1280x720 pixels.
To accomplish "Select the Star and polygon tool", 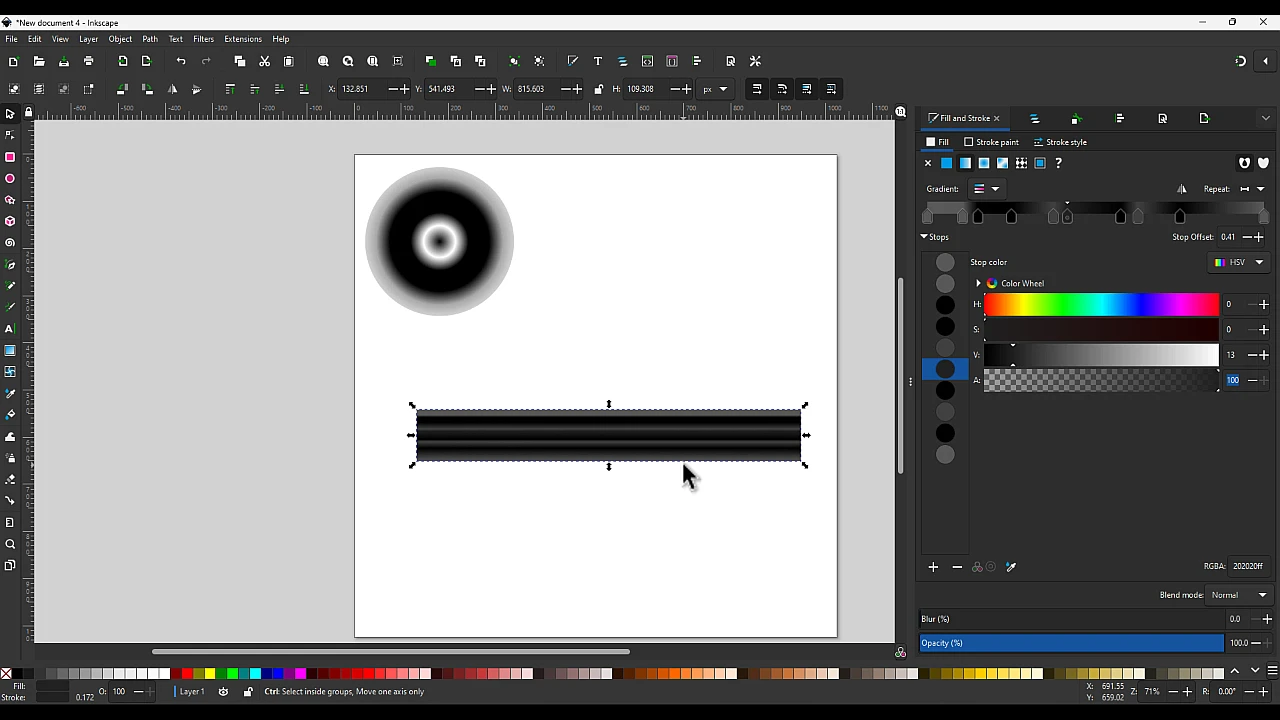I will [10, 200].
